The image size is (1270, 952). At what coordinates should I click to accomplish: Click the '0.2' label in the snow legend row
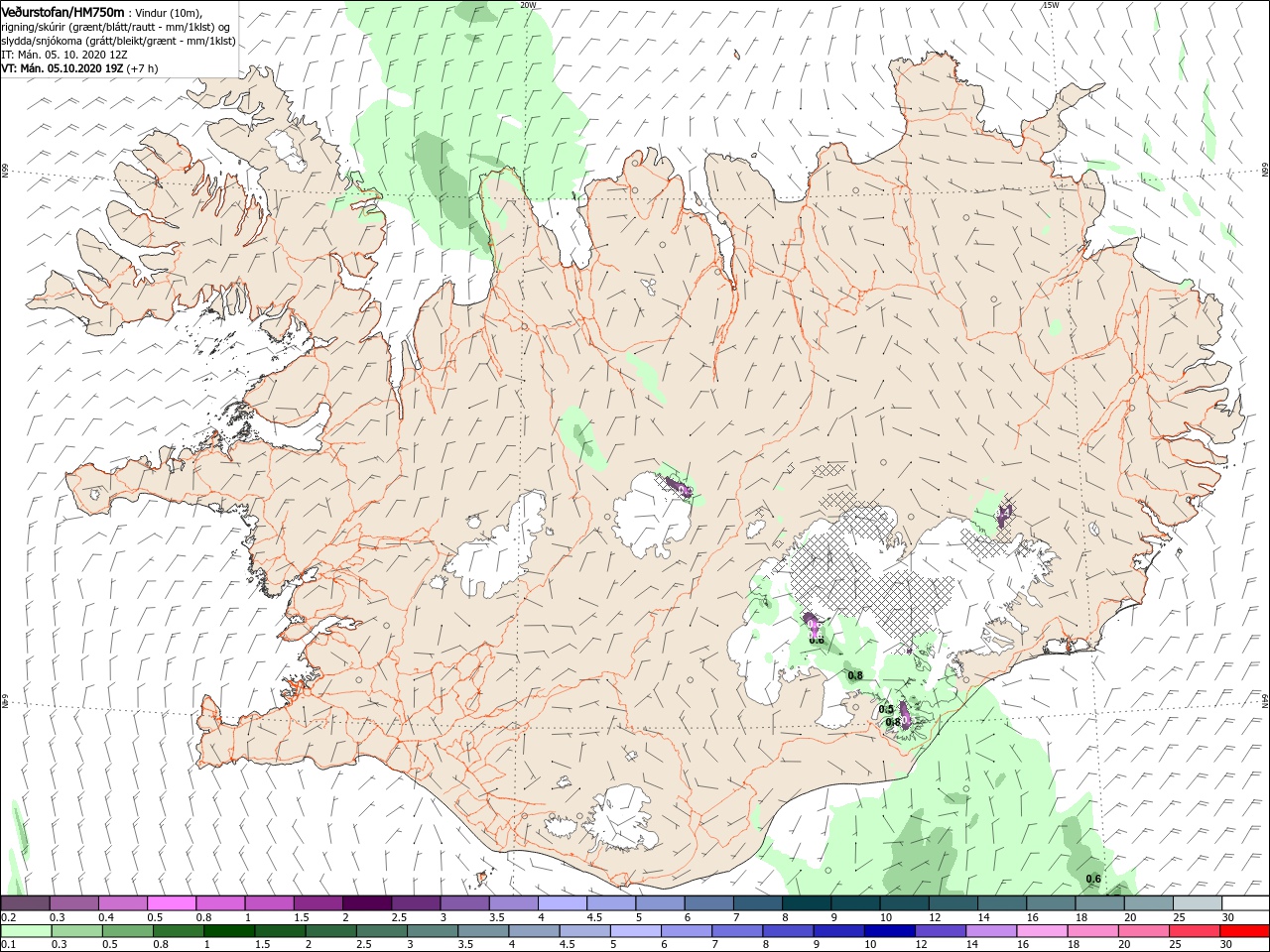click(x=8, y=917)
